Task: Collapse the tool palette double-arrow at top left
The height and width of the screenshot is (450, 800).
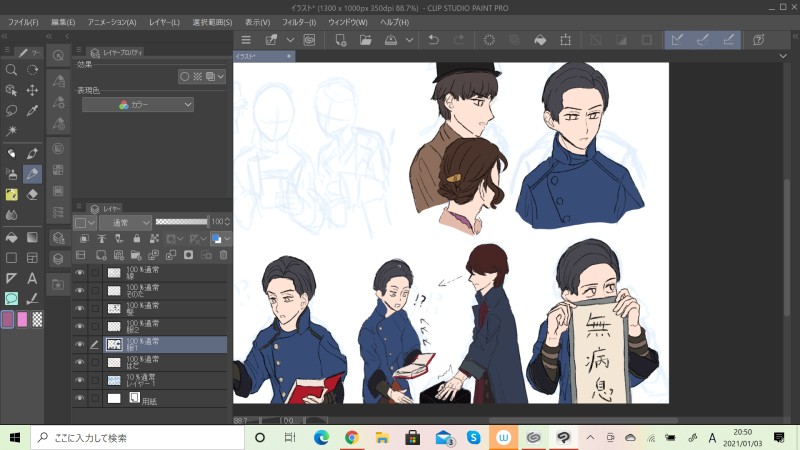Action: click(5, 36)
